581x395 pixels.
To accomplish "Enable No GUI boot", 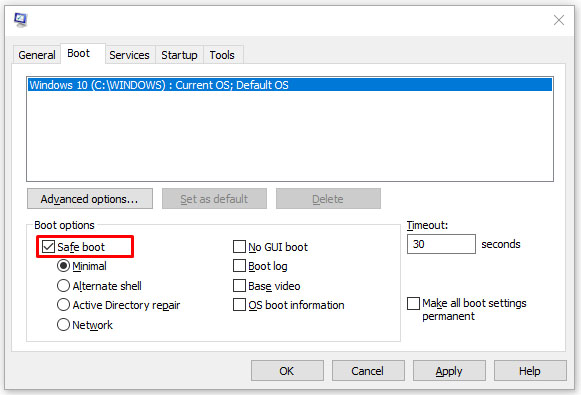I will pyautogui.click(x=239, y=246).
